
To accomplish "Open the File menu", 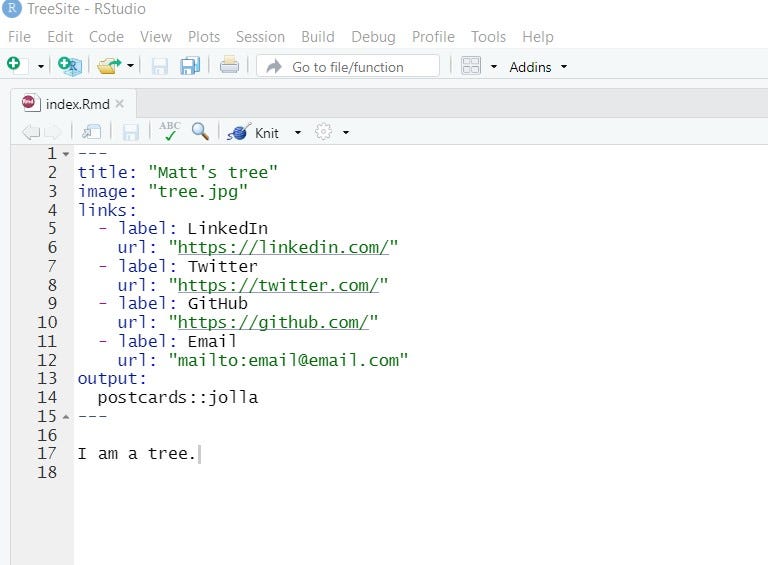I will (19, 37).
